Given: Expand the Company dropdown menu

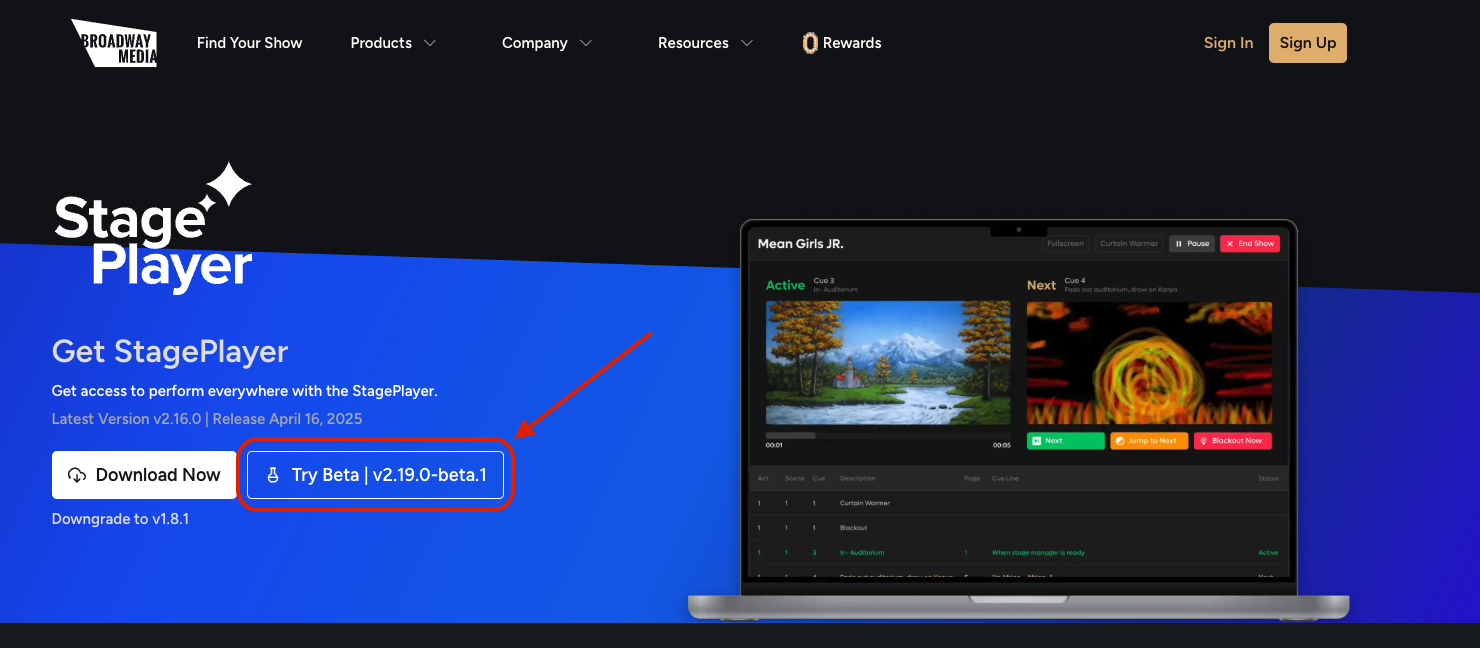Looking at the screenshot, I should [547, 43].
